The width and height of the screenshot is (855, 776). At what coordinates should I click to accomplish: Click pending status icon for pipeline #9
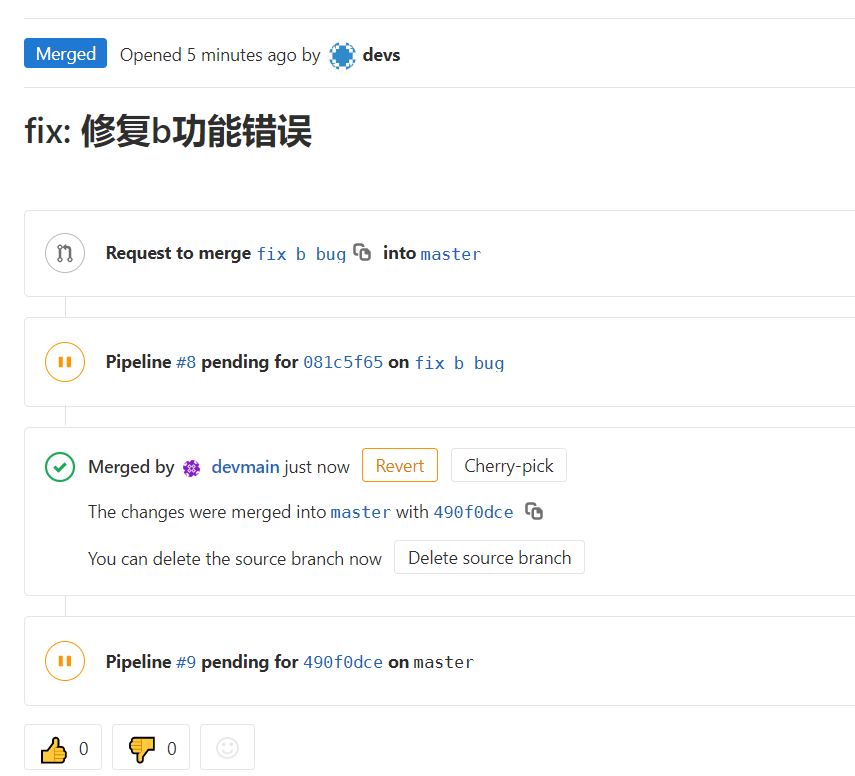65,661
